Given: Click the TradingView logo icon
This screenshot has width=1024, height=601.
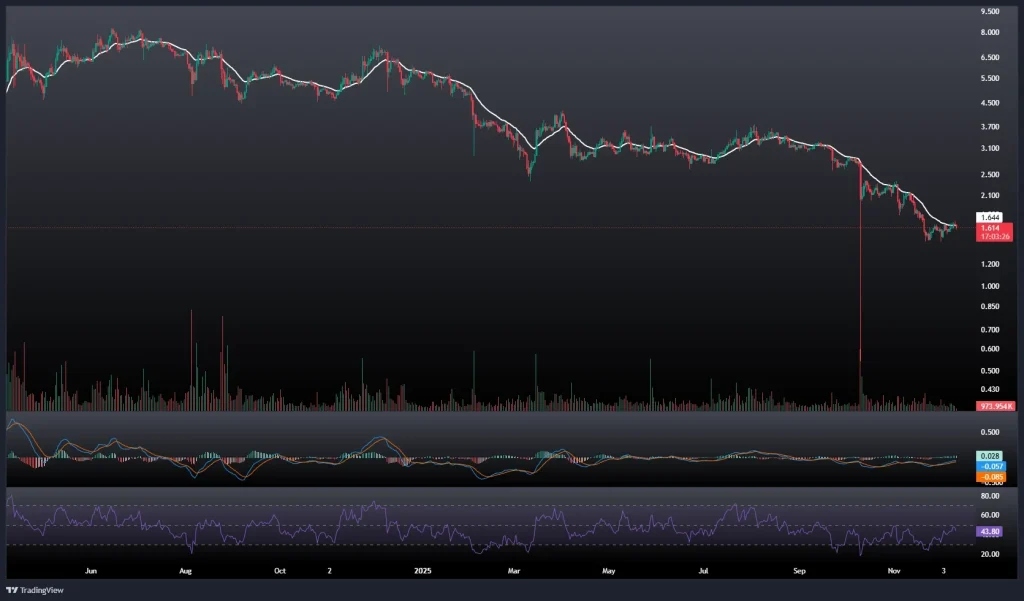Looking at the screenshot, I should pos(14,590).
